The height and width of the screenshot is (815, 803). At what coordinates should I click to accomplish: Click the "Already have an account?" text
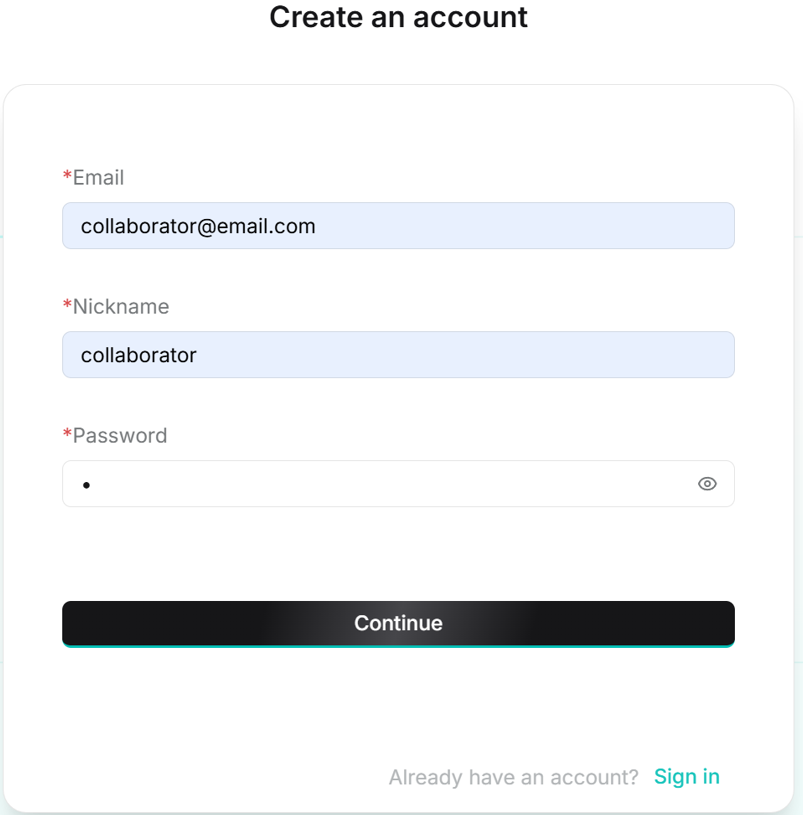pos(513,778)
